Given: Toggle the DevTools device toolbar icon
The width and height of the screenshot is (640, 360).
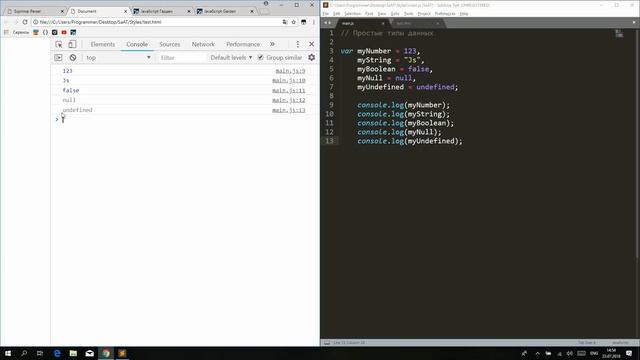Looking at the screenshot, I should tap(72, 44).
